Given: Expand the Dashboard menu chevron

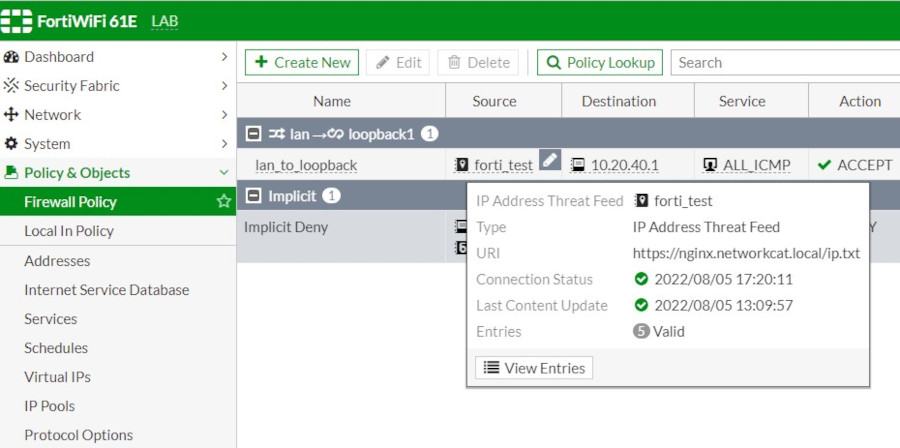Looking at the screenshot, I should click(x=224, y=57).
